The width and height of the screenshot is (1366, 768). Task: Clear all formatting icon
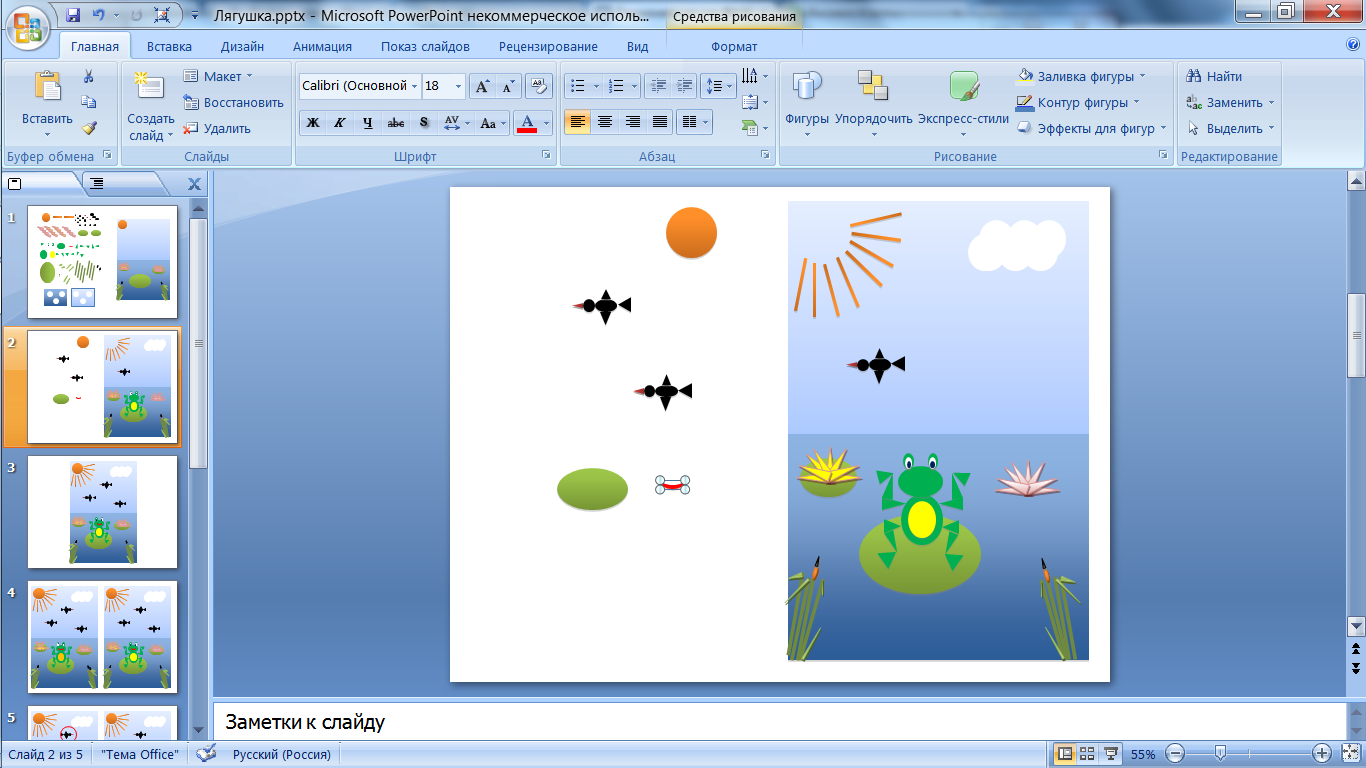pyautogui.click(x=539, y=86)
